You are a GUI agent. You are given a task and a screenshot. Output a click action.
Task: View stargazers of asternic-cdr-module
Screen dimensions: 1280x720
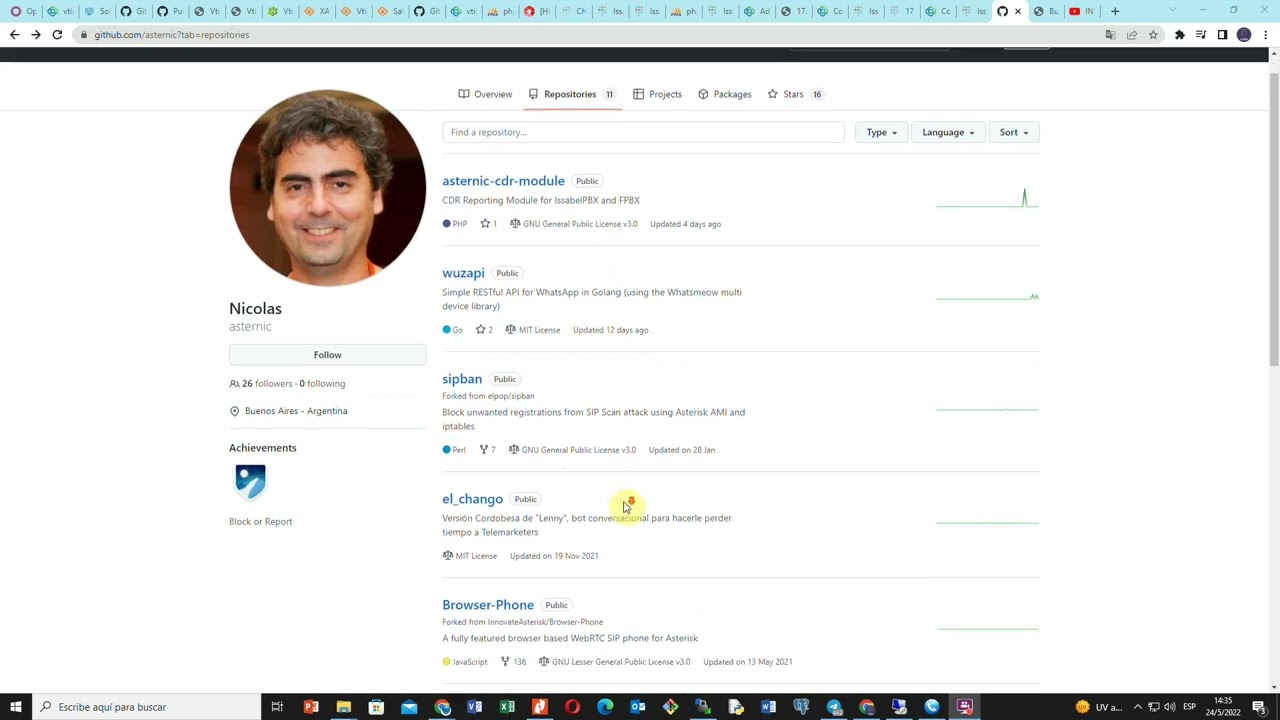pos(488,224)
